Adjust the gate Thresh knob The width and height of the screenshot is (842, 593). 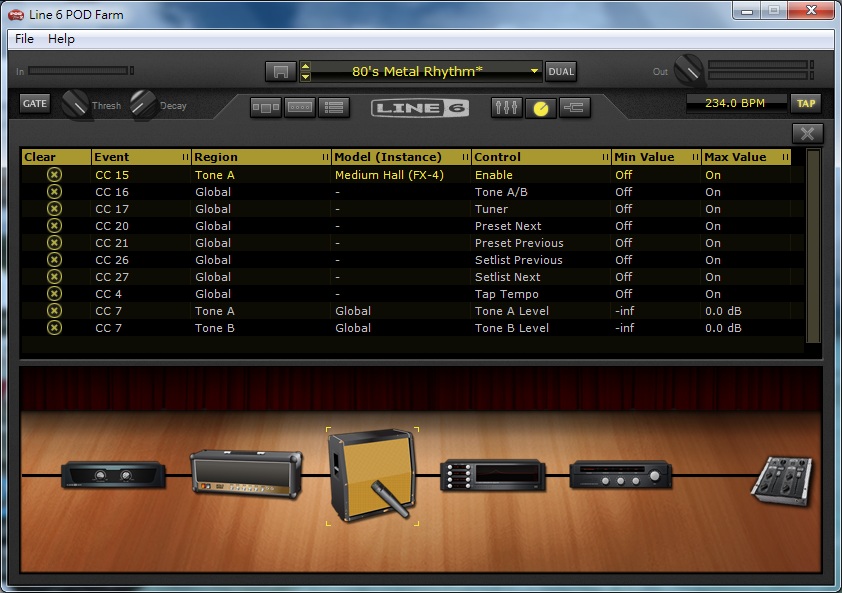75,104
